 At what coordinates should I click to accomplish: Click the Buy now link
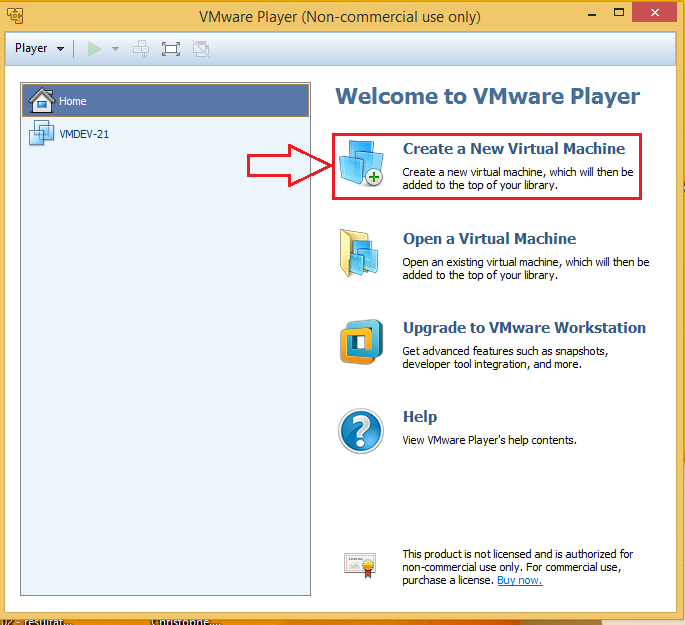[520, 580]
